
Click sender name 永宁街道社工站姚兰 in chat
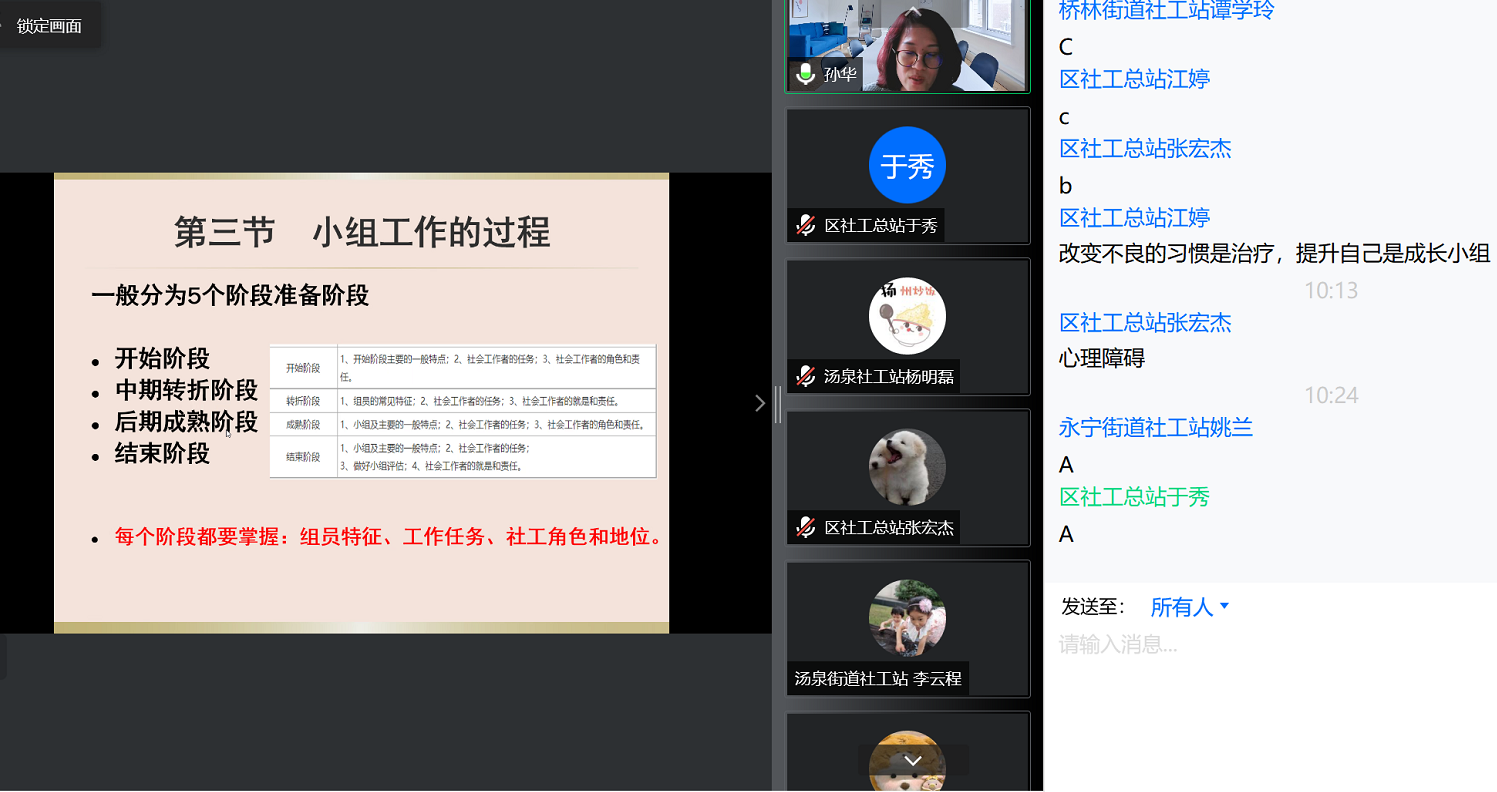1156,428
